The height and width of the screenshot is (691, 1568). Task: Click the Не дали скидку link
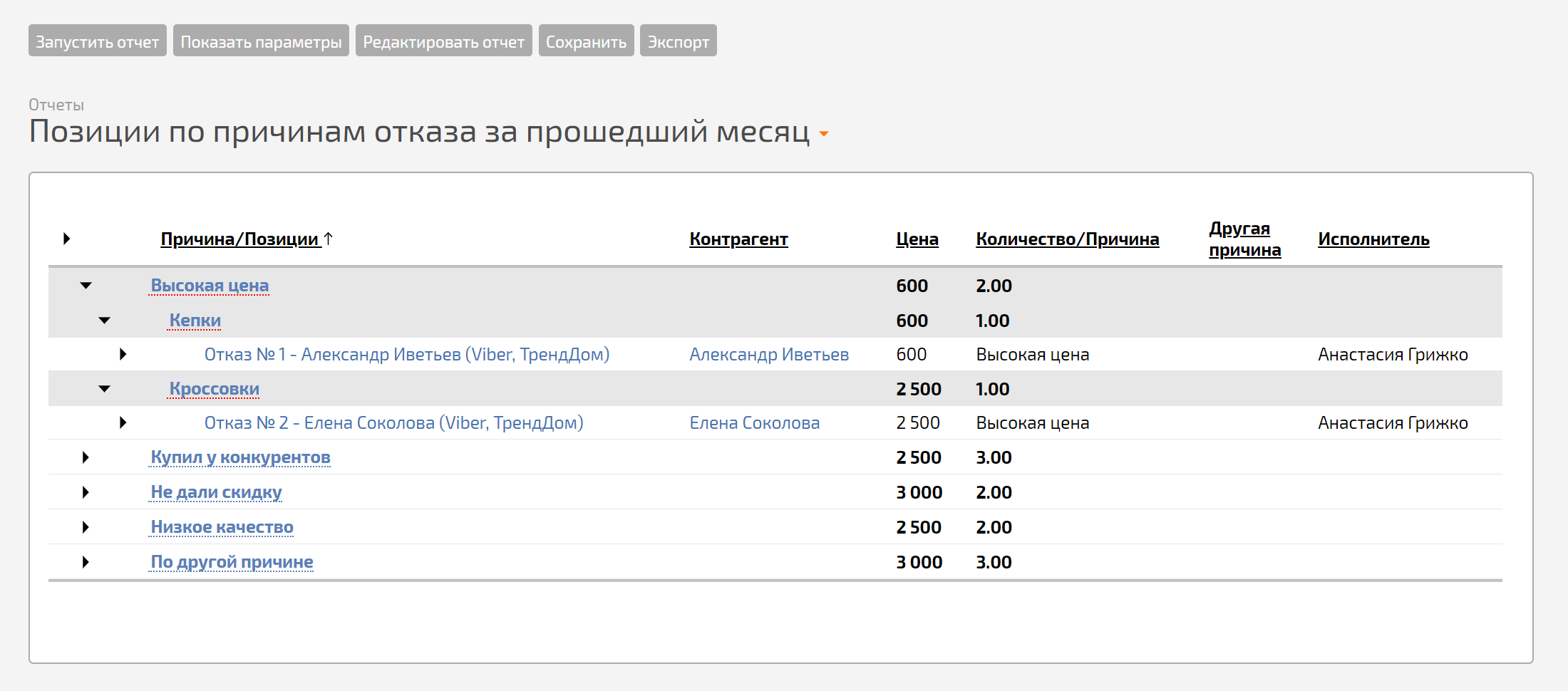216,492
